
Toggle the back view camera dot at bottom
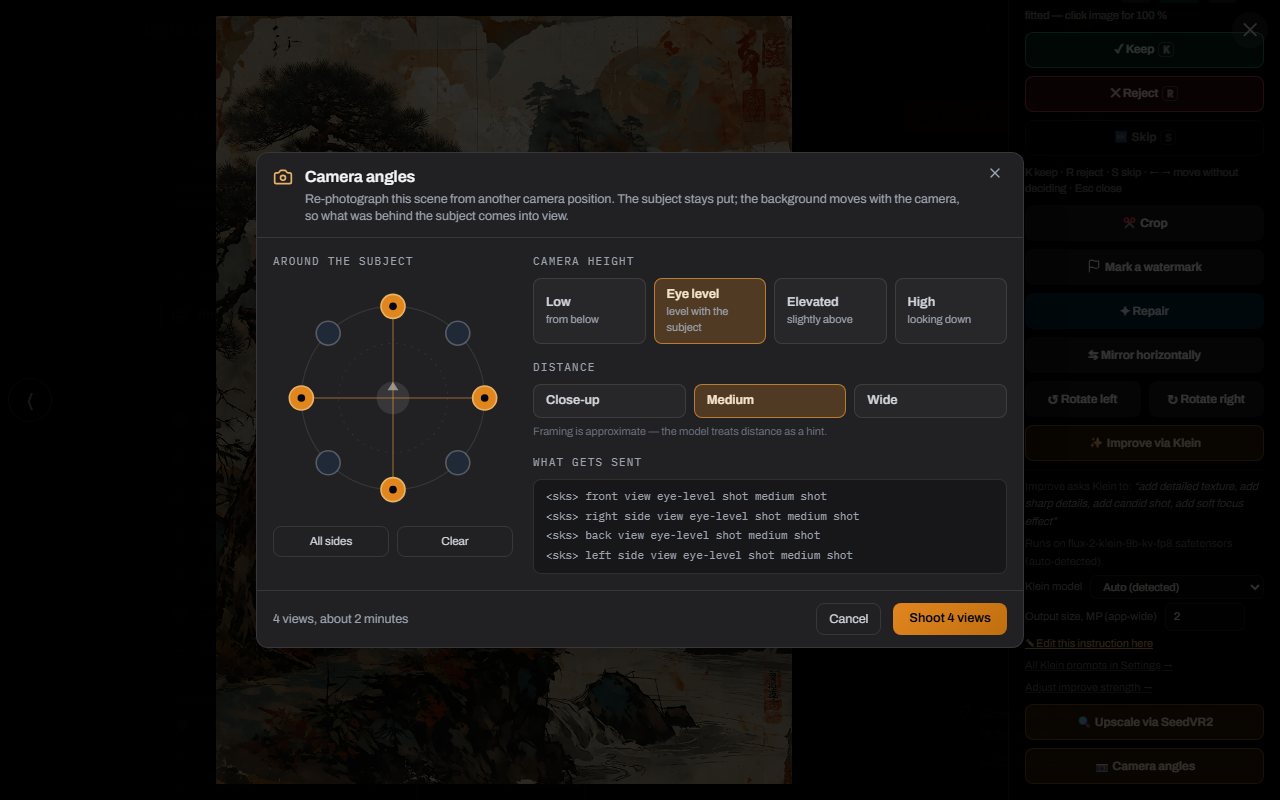point(393,490)
